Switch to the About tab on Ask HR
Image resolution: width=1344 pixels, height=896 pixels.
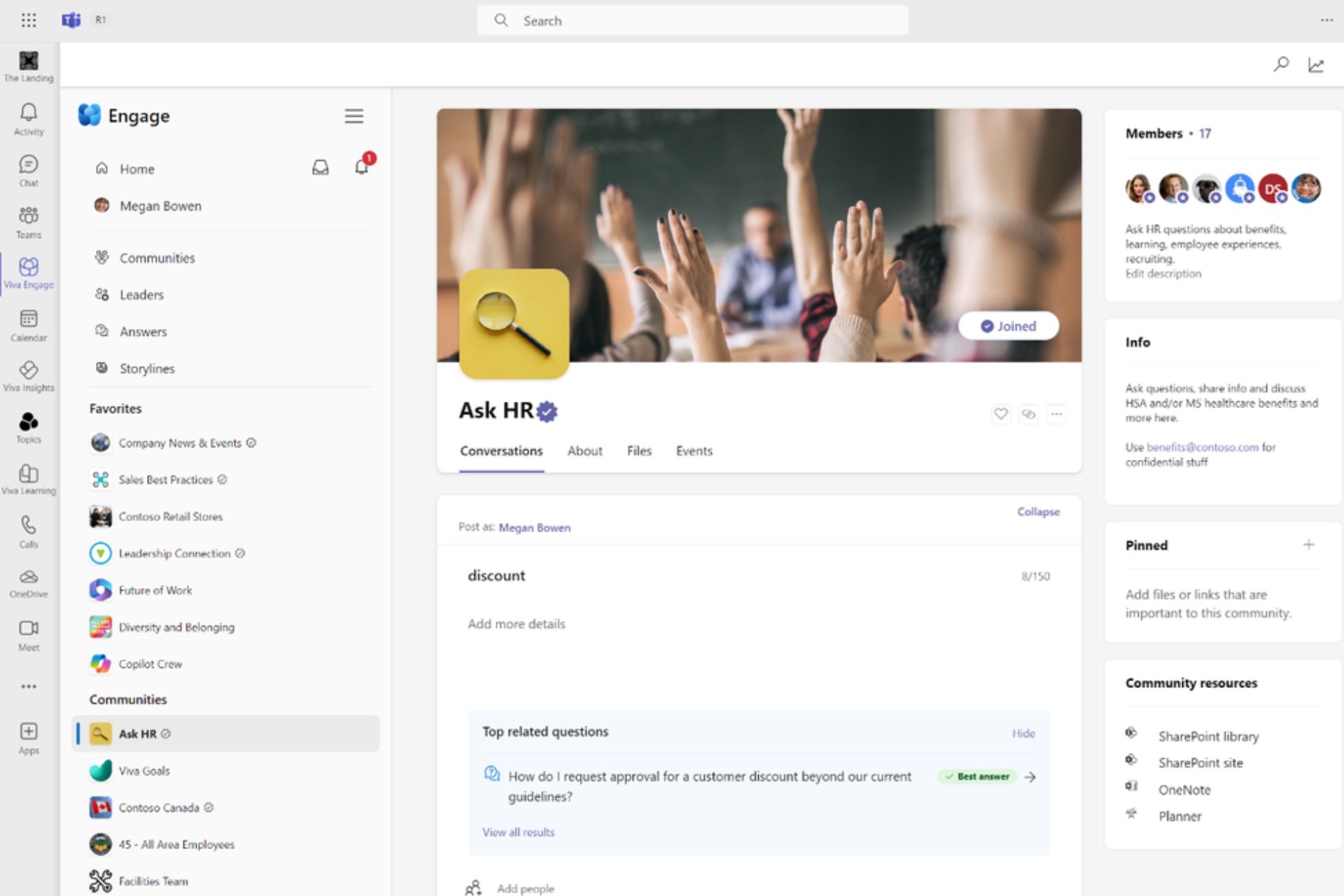(584, 451)
